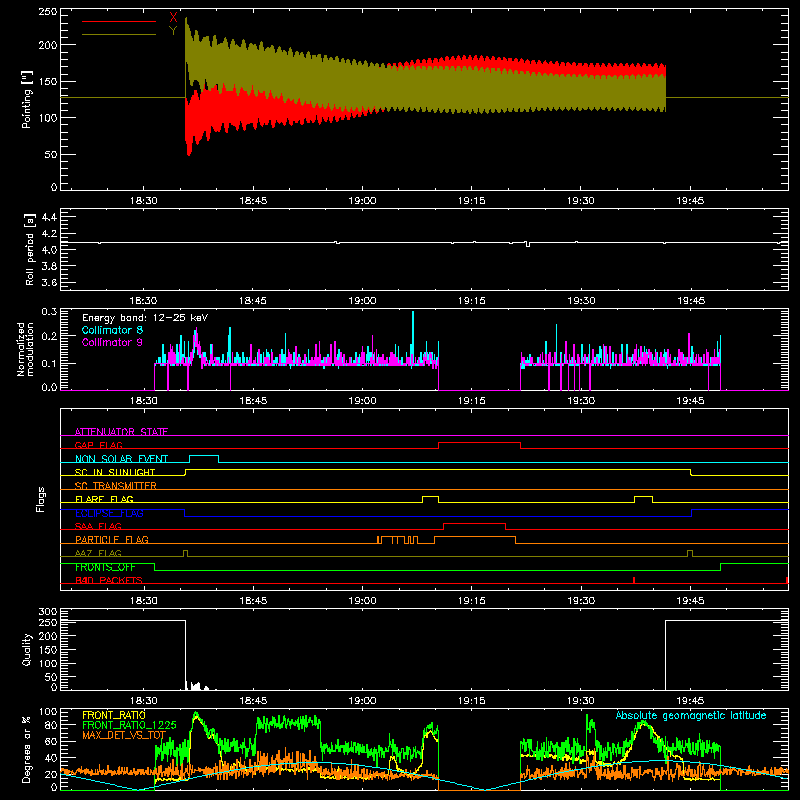
Task: Click the dim olive flag label below PARTICLE_FLAG
Action: click(x=98, y=553)
